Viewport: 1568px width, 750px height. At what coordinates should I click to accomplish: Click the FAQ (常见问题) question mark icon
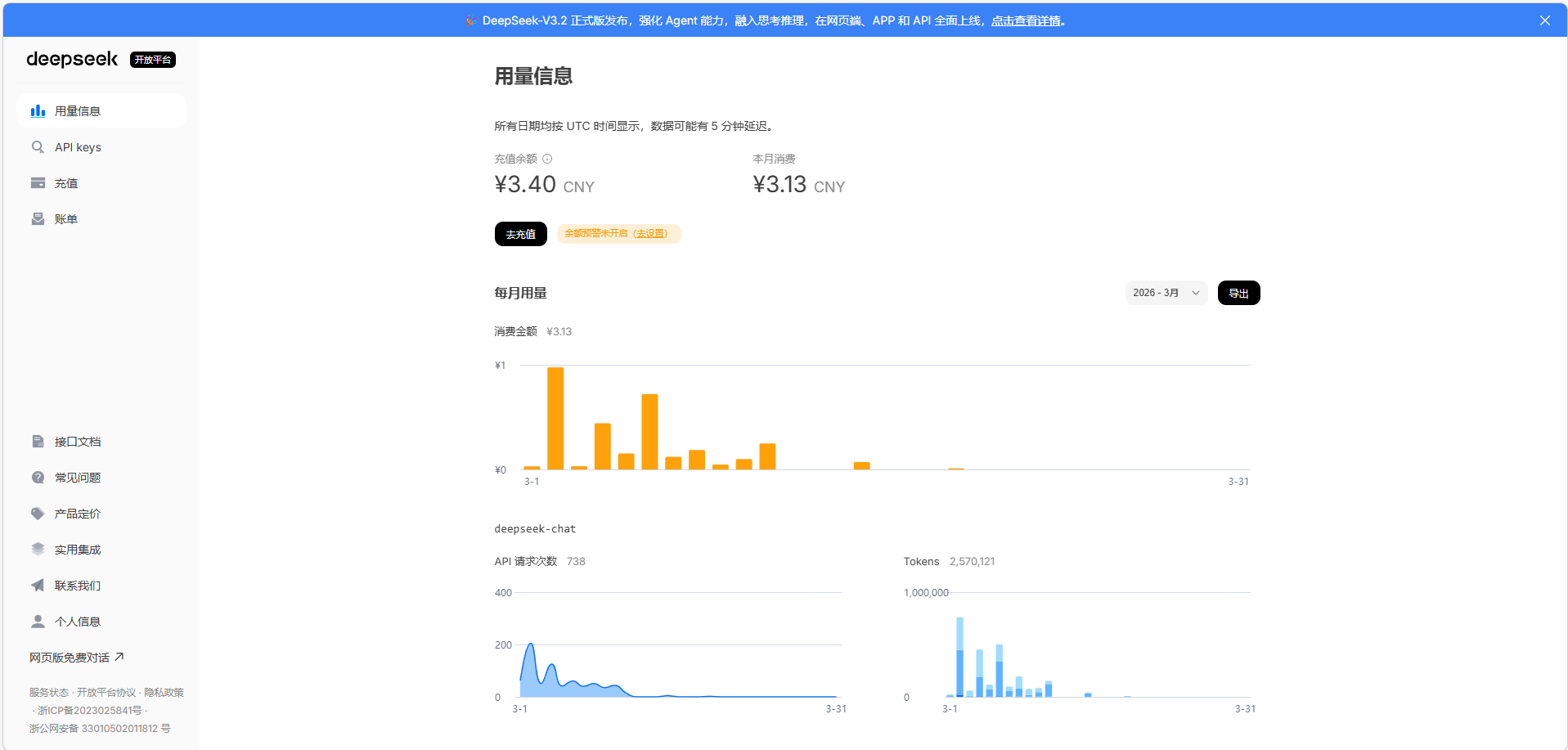pos(38,478)
